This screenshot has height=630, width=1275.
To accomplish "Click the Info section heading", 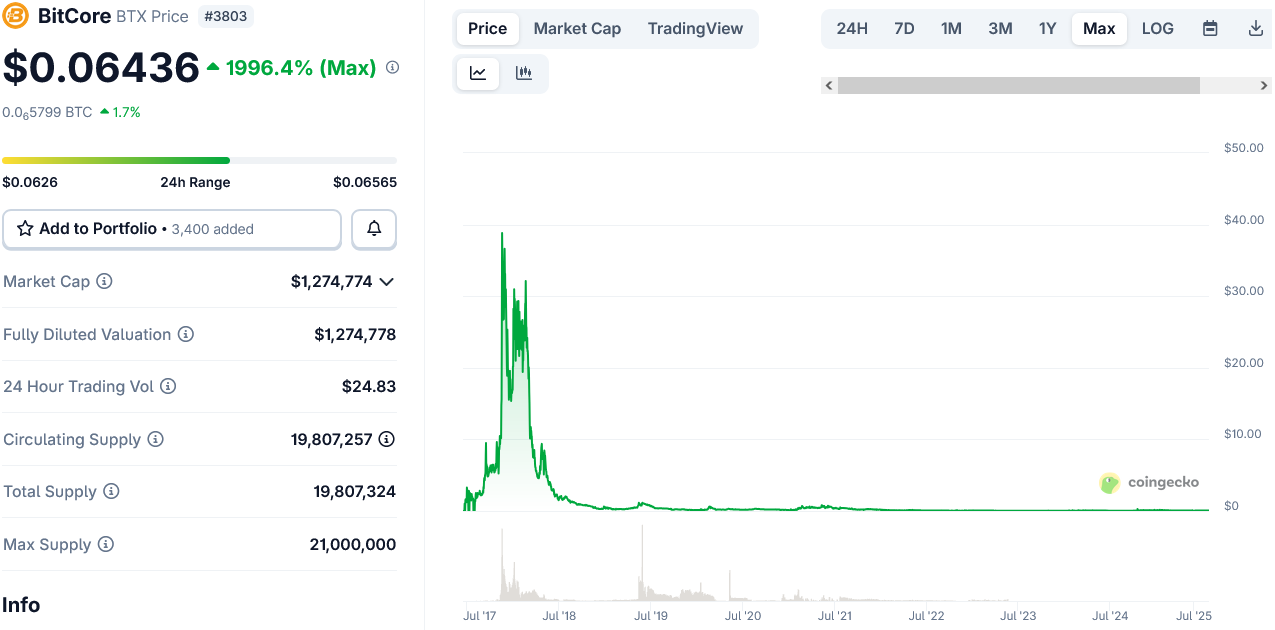I will [x=21, y=605].
